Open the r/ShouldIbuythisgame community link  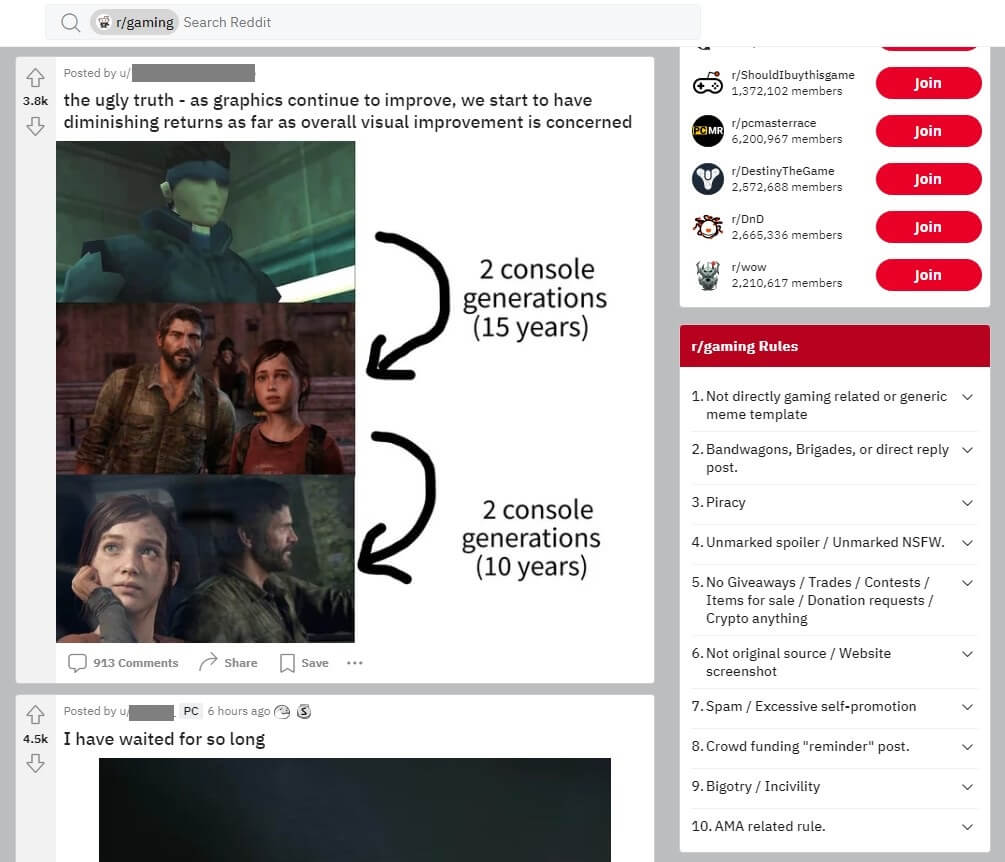[793, 75]
